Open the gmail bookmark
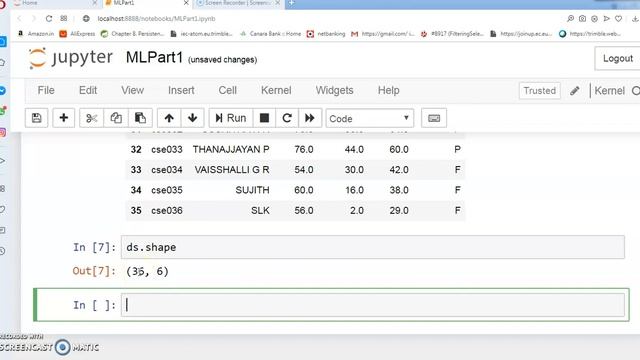Screen dimensions: 640x360 click(382, 34)
